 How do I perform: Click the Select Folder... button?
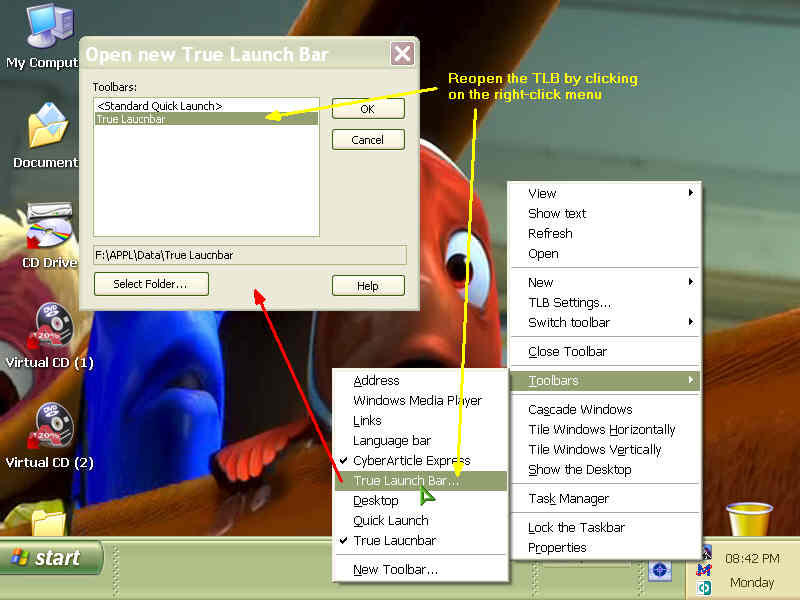[150, 284]
